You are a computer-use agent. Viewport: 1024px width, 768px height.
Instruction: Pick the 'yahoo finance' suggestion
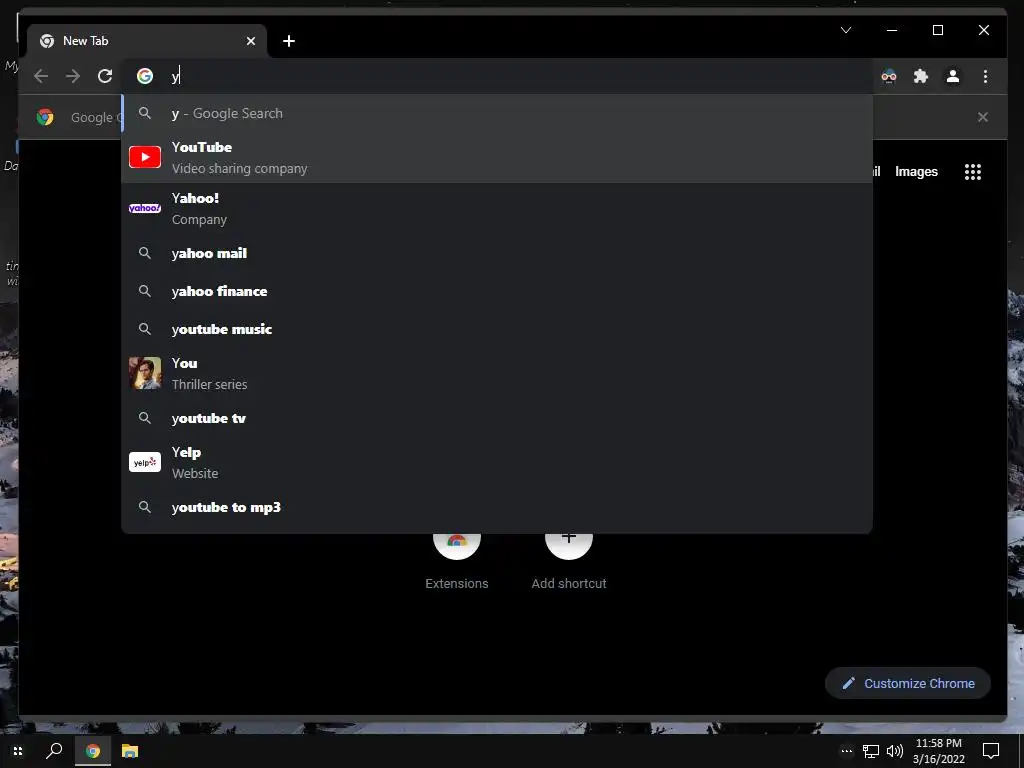497,291
